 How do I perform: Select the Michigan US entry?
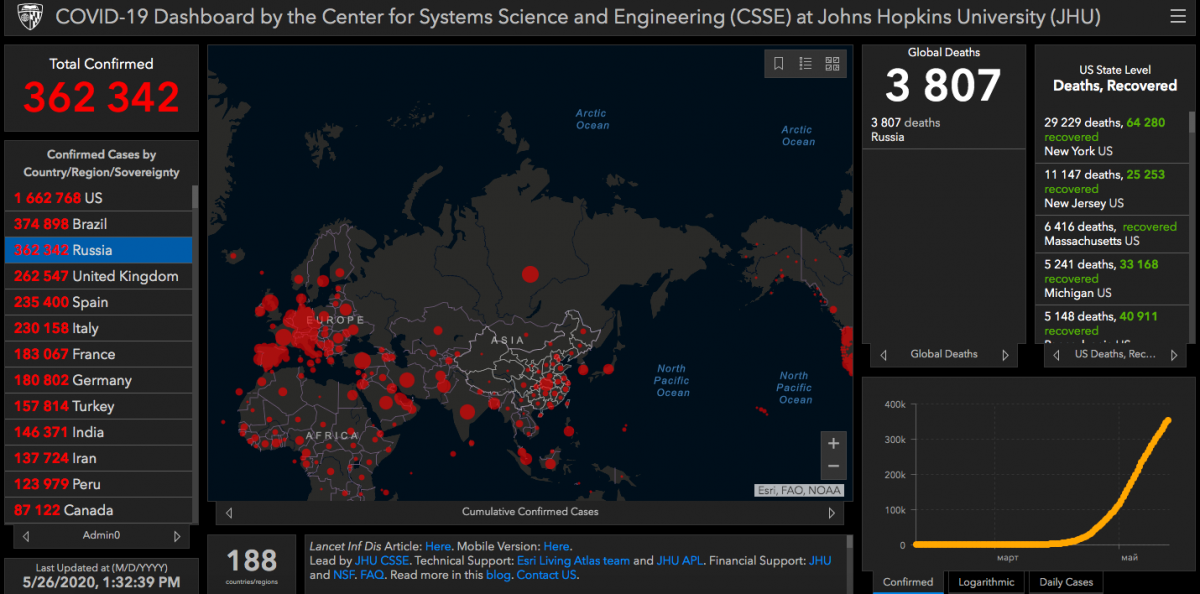[1111, 279]
